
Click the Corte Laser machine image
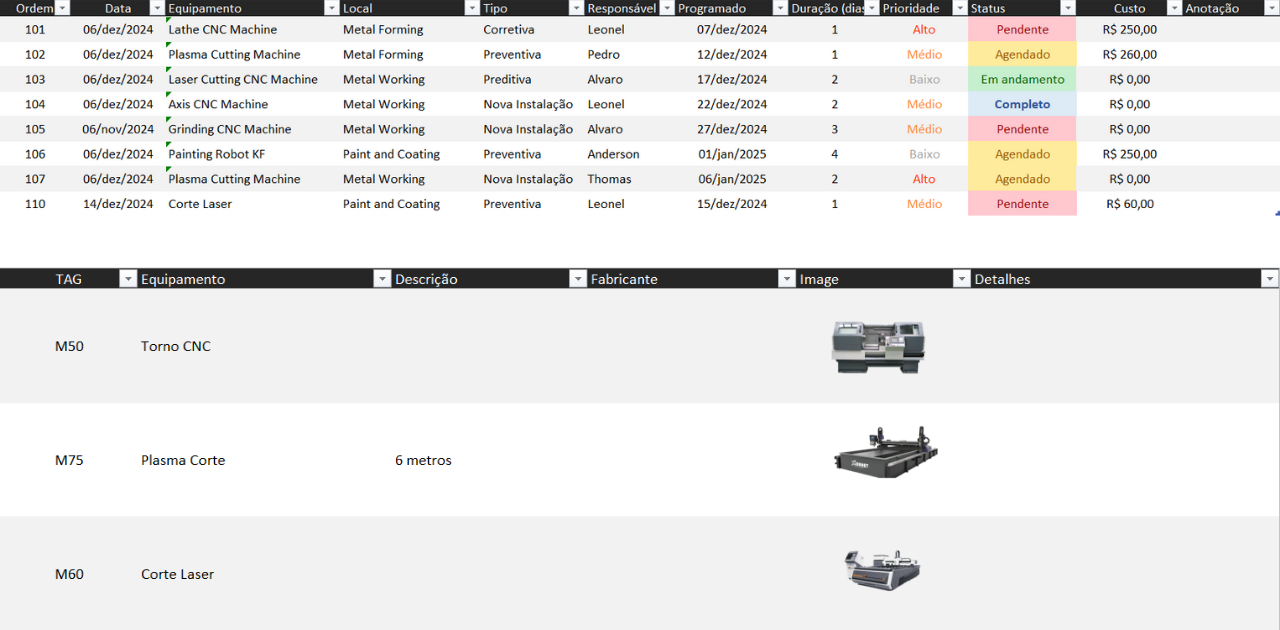pyautogui.click(x=881, y=569)
